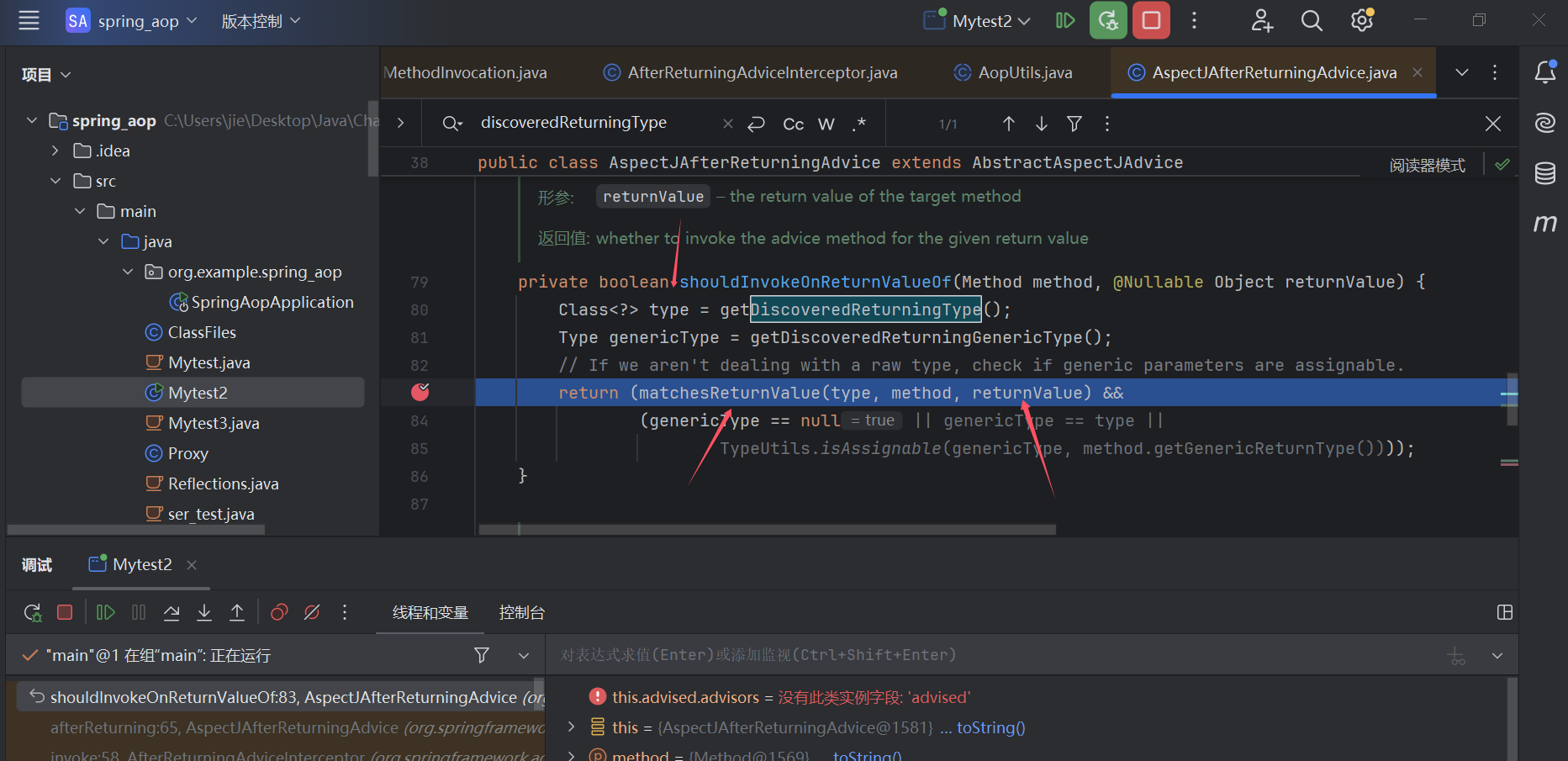
Task: Open spring_aop project dropdown
Action: tap(146, 21)
